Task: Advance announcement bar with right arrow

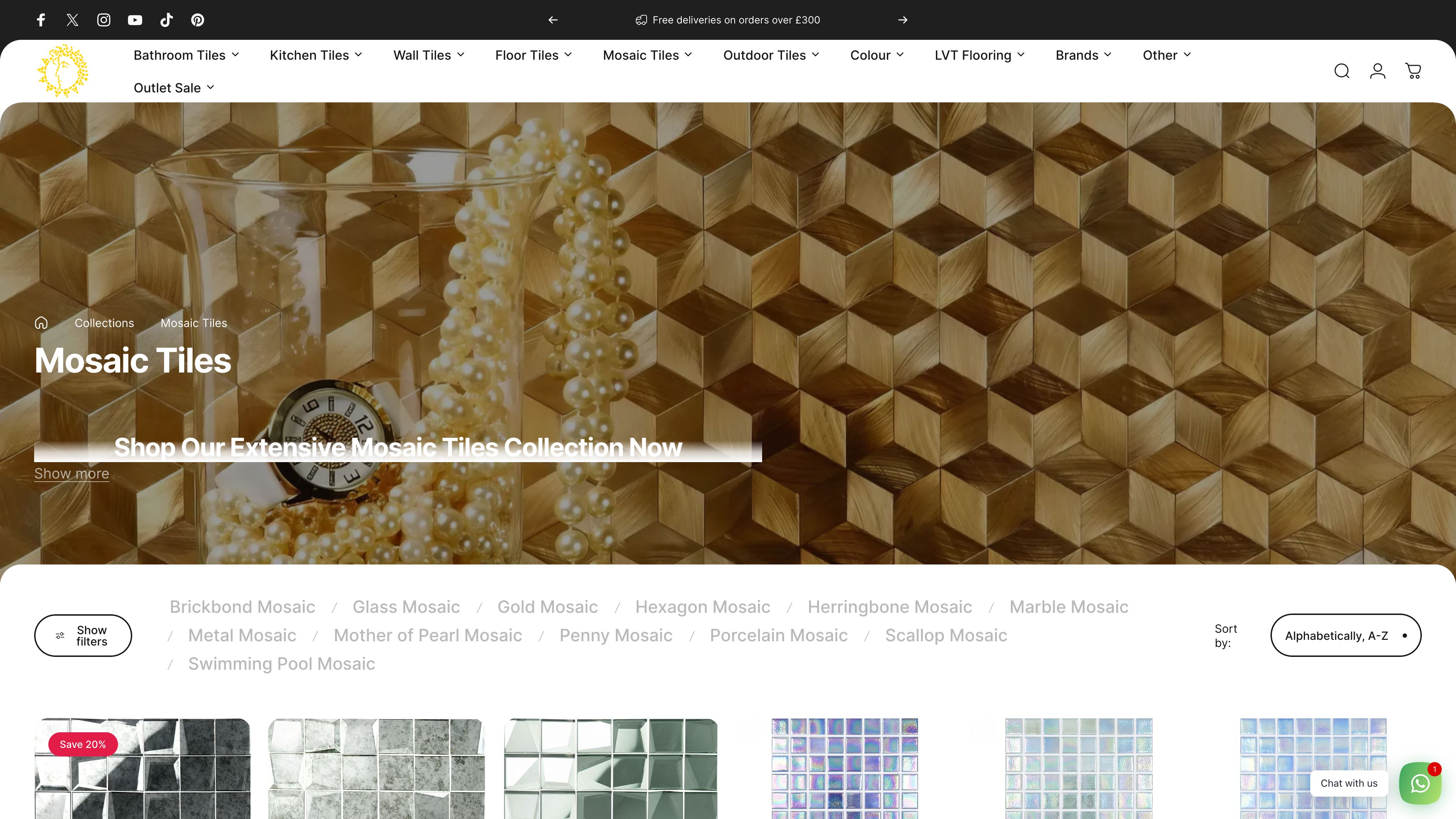Action: pyautogui.click(x=903, y=20)
